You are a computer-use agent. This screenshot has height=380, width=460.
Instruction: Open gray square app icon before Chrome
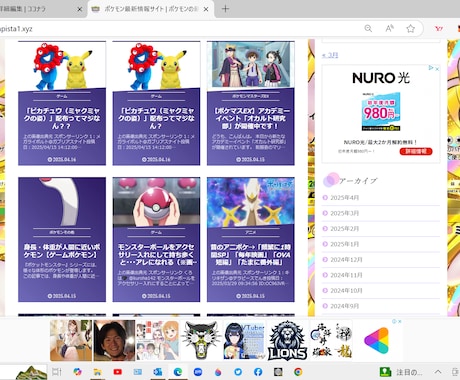pos(278,372)
